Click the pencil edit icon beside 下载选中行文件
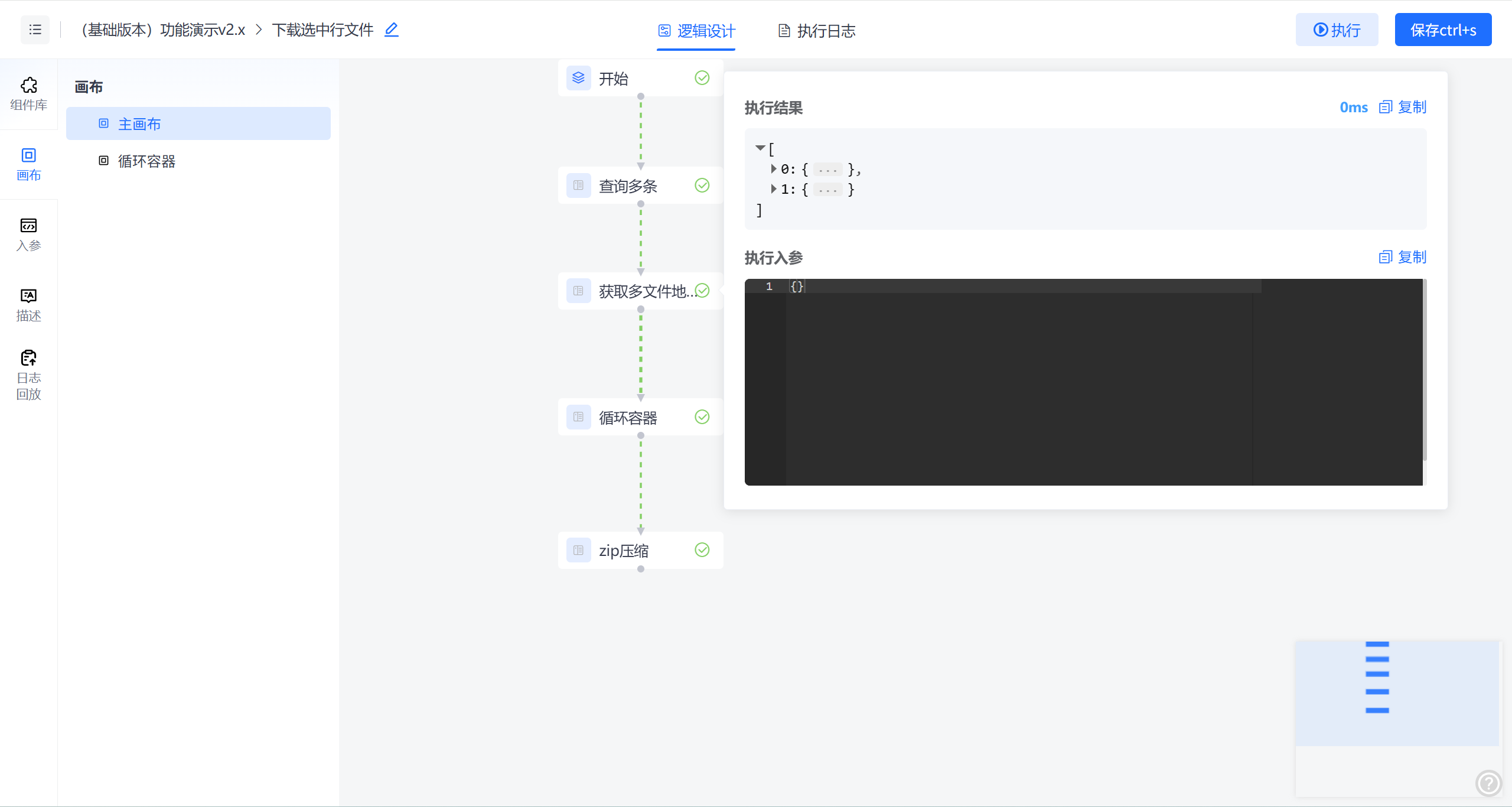Viewport: 1512px width, 807px height. (x=391, y=30)
